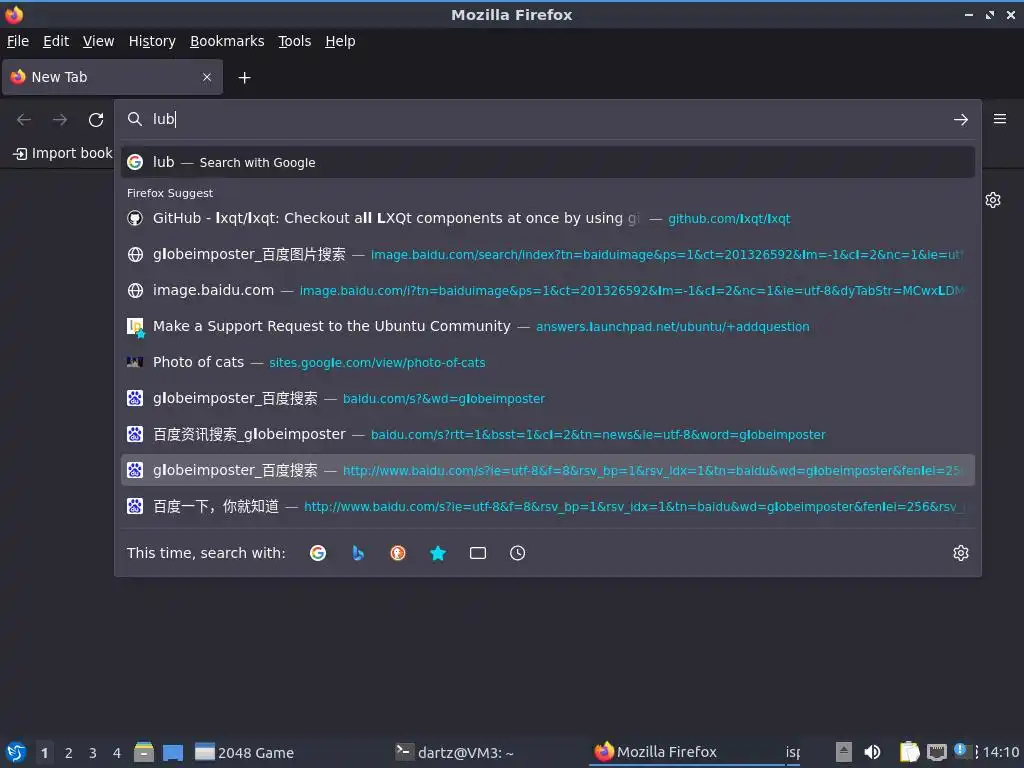Open the image.baidu.com suggestion
Screen dimensions: 1024x768
(547, 290)
